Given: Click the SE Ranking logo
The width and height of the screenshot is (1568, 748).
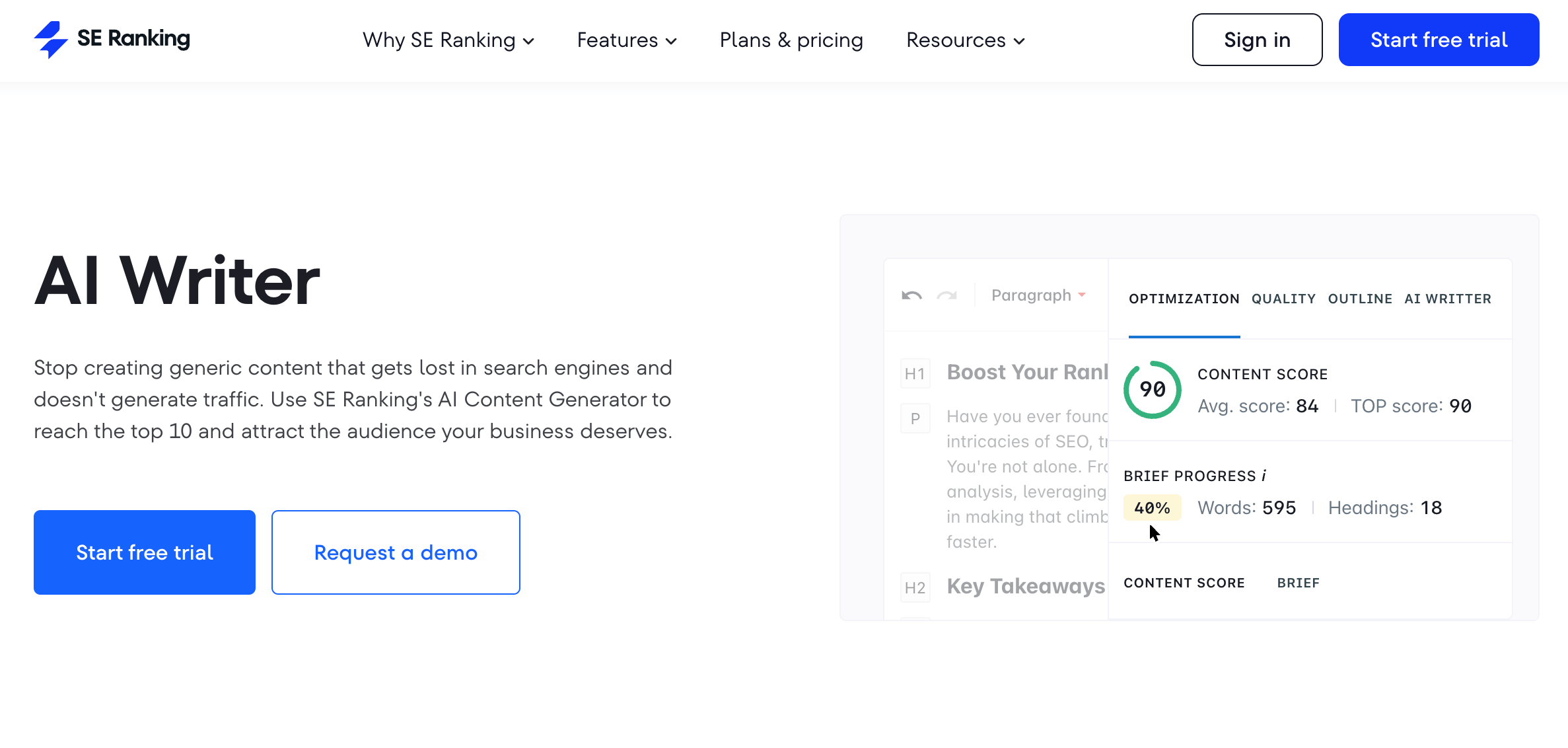Looking at the screenshot, I should 112,40.
